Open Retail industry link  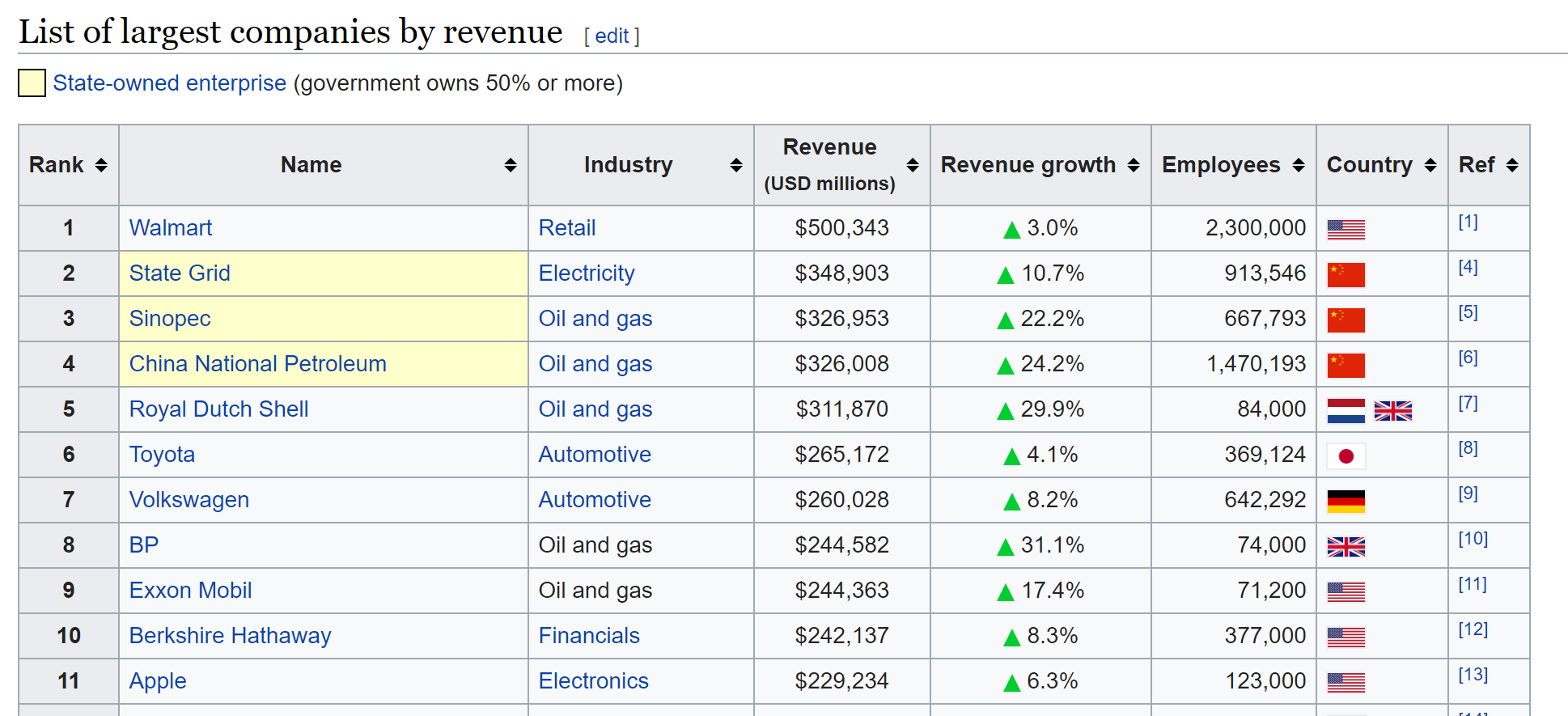pos(567,228)
